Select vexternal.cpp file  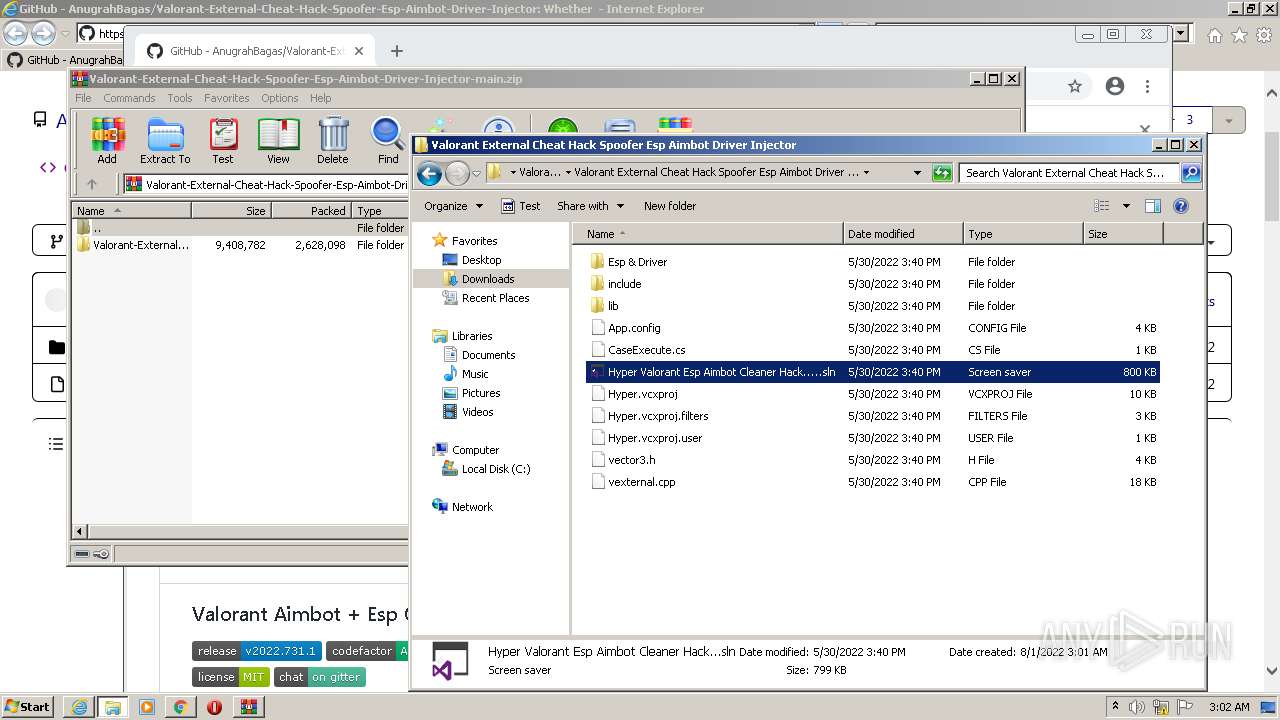pyautogui.click(x=641, y=482)
